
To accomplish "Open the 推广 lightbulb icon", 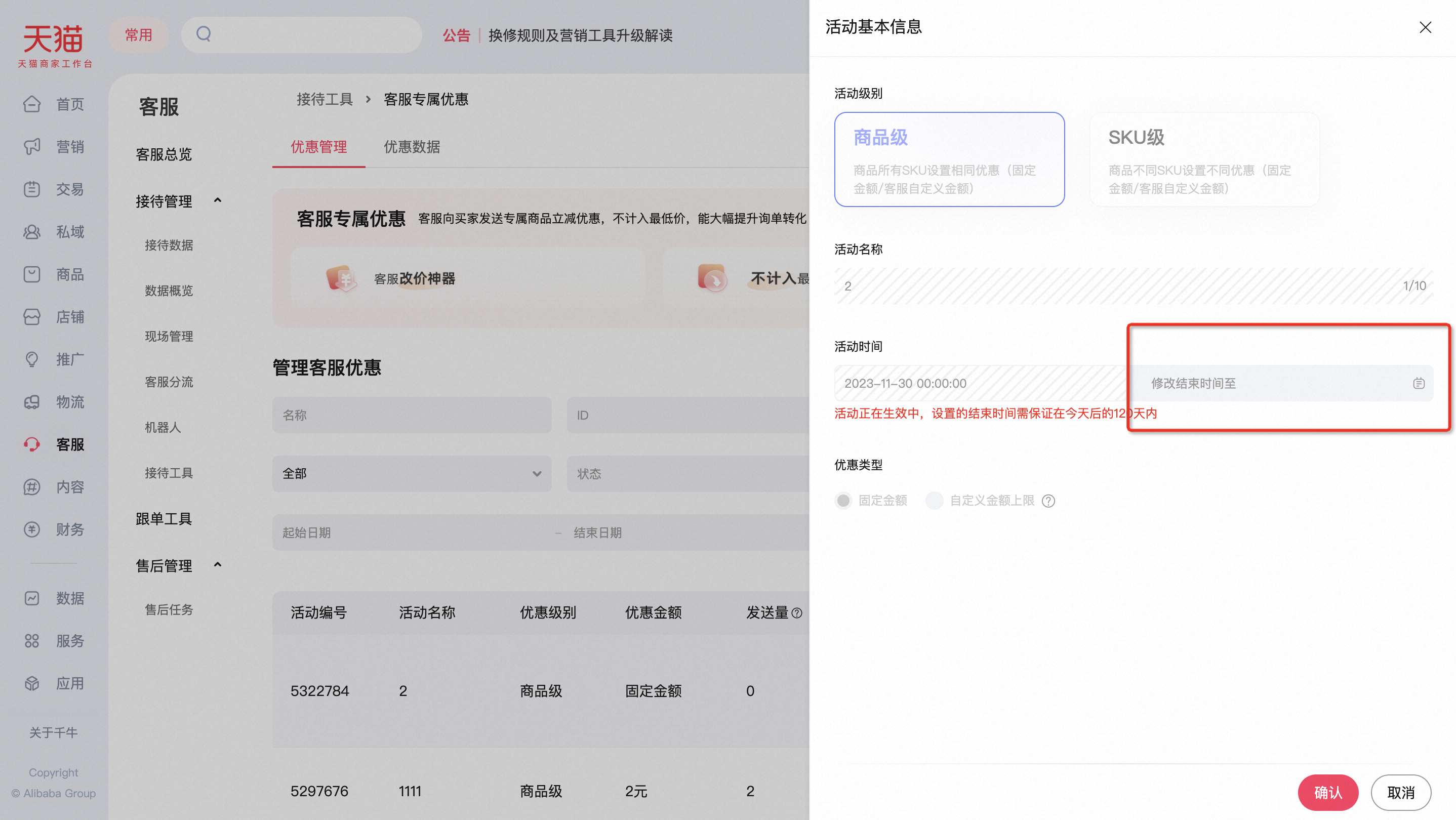I will pyautogui.click(x=32, y=359).
